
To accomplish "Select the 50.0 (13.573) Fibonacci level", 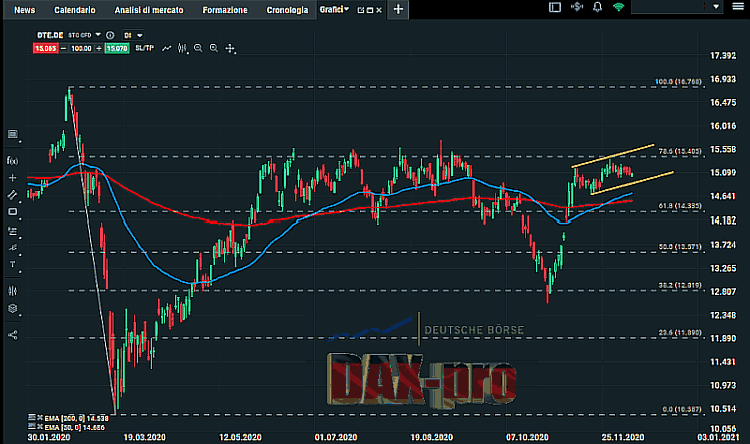I will (680, 247).
